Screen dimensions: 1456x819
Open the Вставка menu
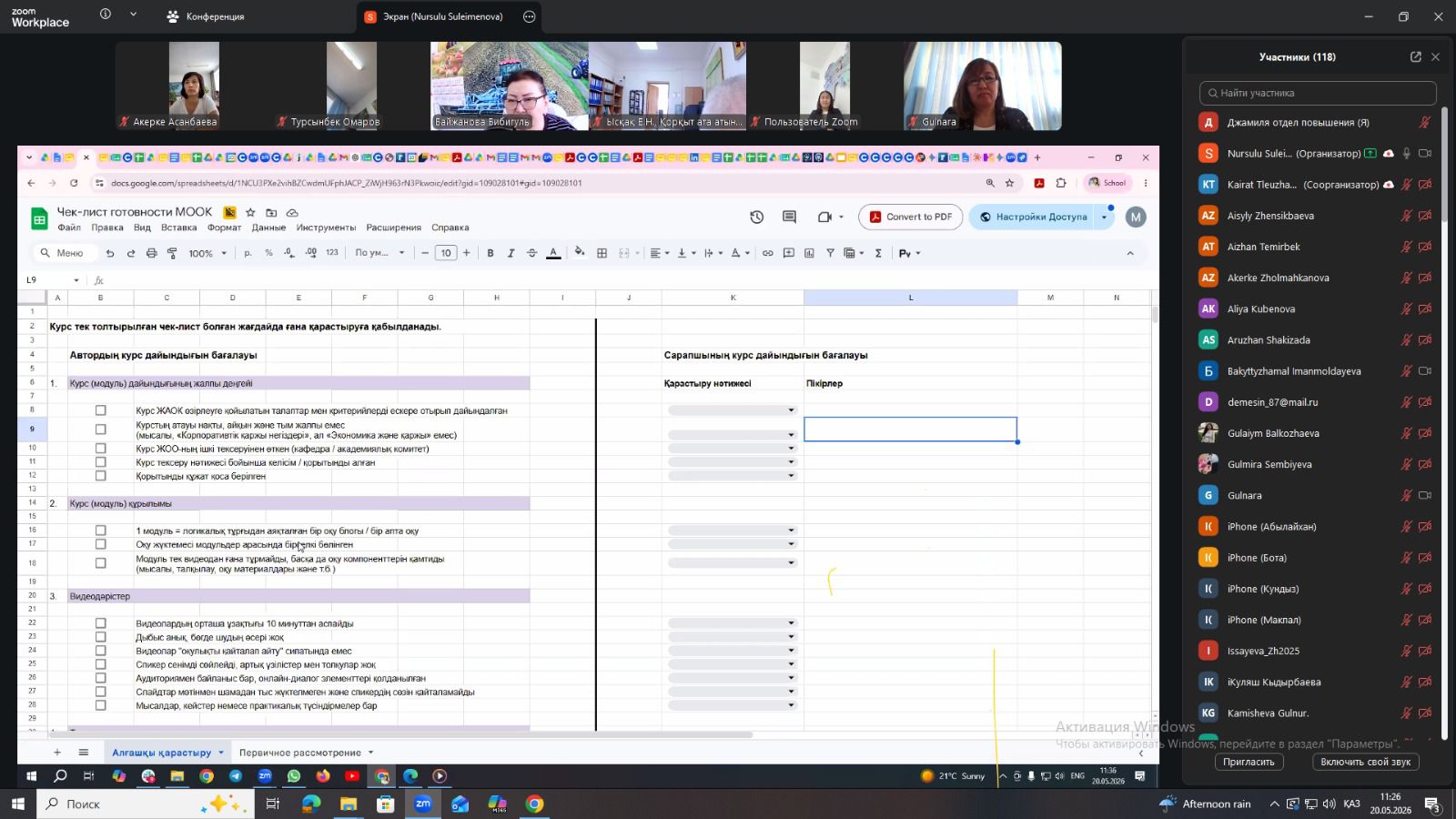(x=178, y=227)
